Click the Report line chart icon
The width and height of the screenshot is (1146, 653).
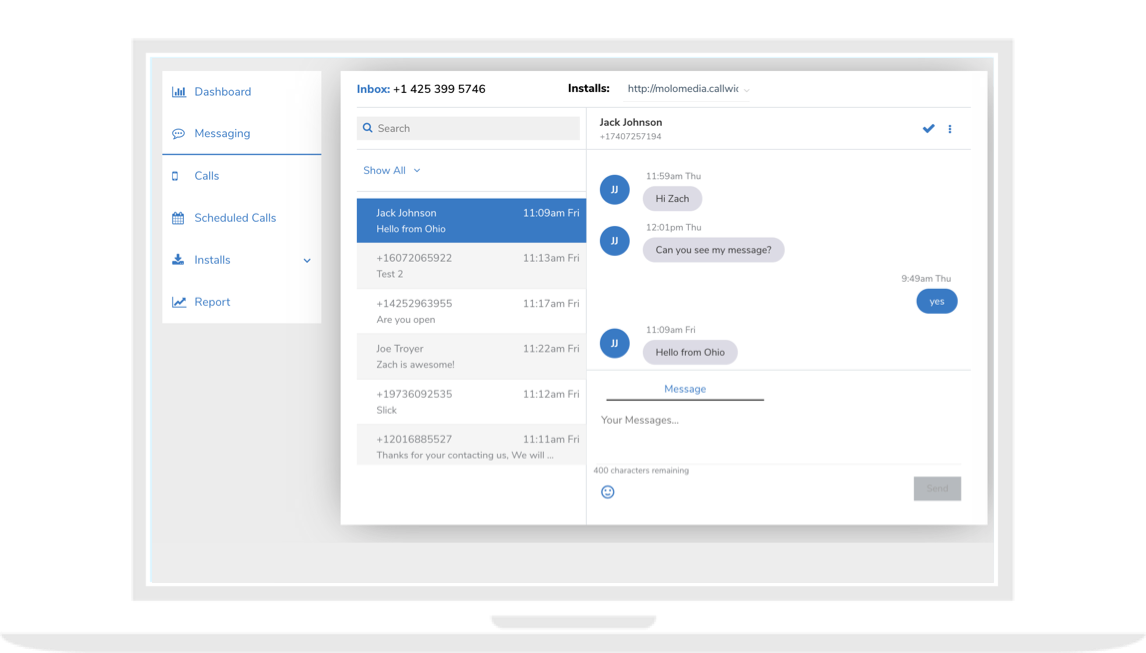coord(179,302)
